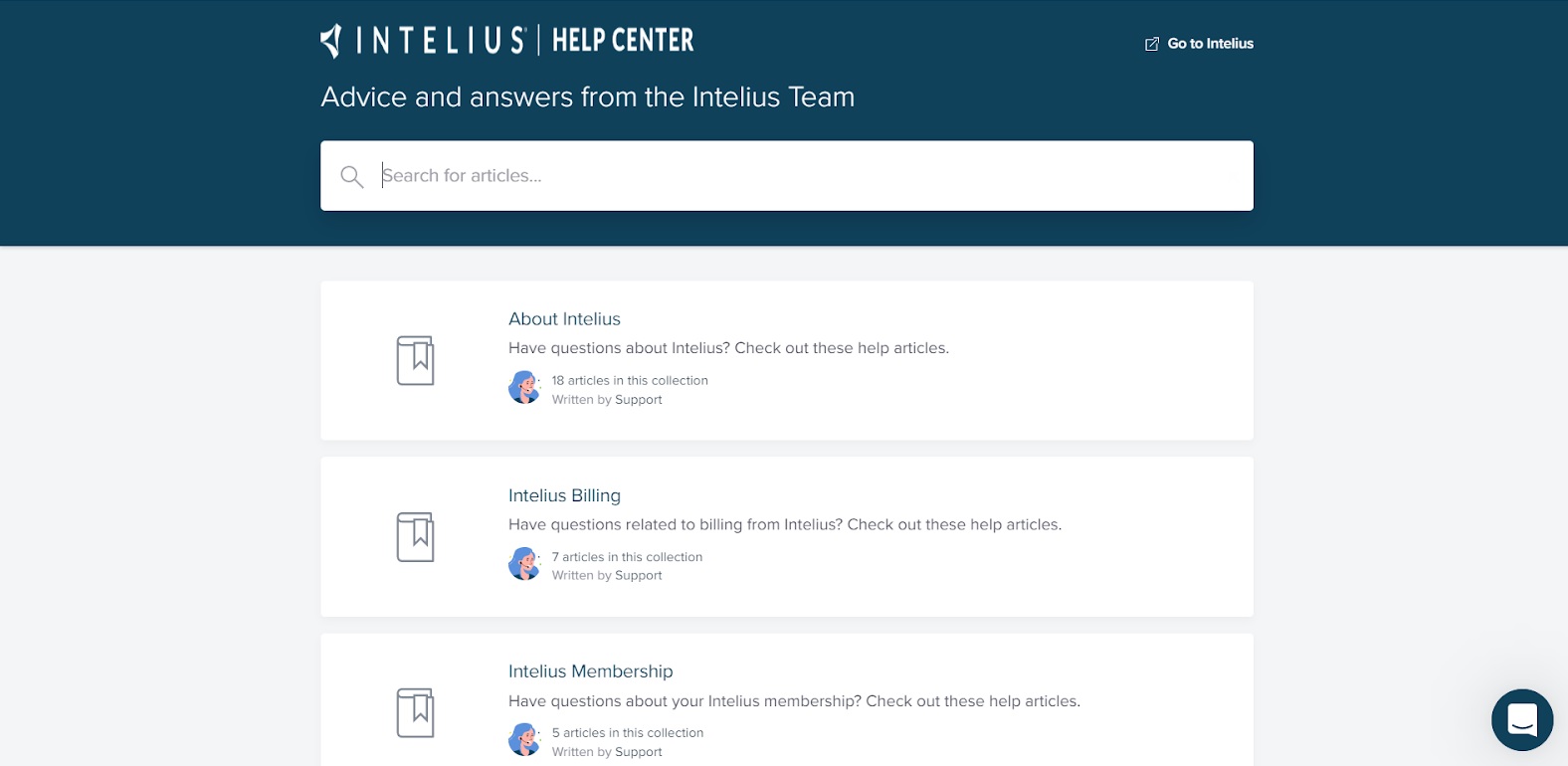Click the Support avatar under About Intelius
Image resolution: width=1568 pixels, height=766 pixels.
point(524,388)
